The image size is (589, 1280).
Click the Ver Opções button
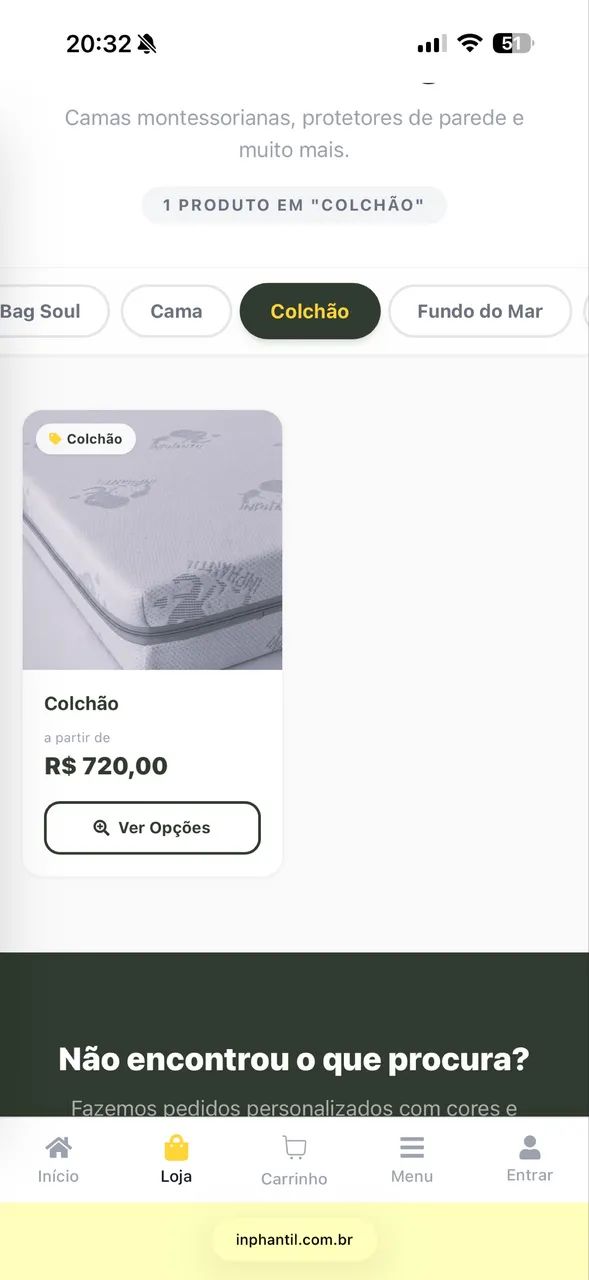(152, 828)
